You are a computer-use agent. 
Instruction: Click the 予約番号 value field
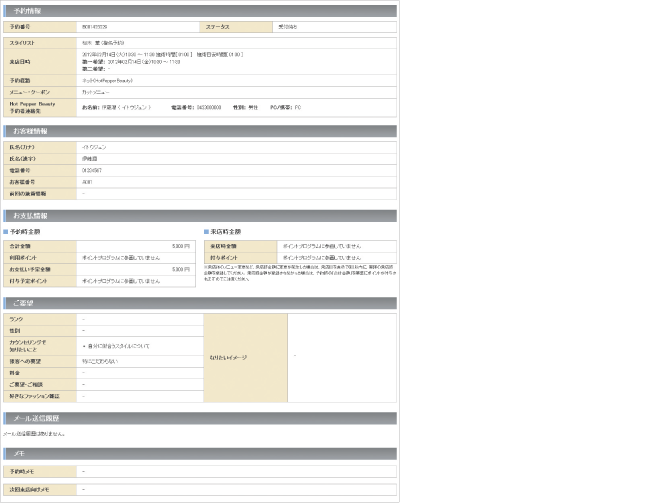tap(95, 26)
